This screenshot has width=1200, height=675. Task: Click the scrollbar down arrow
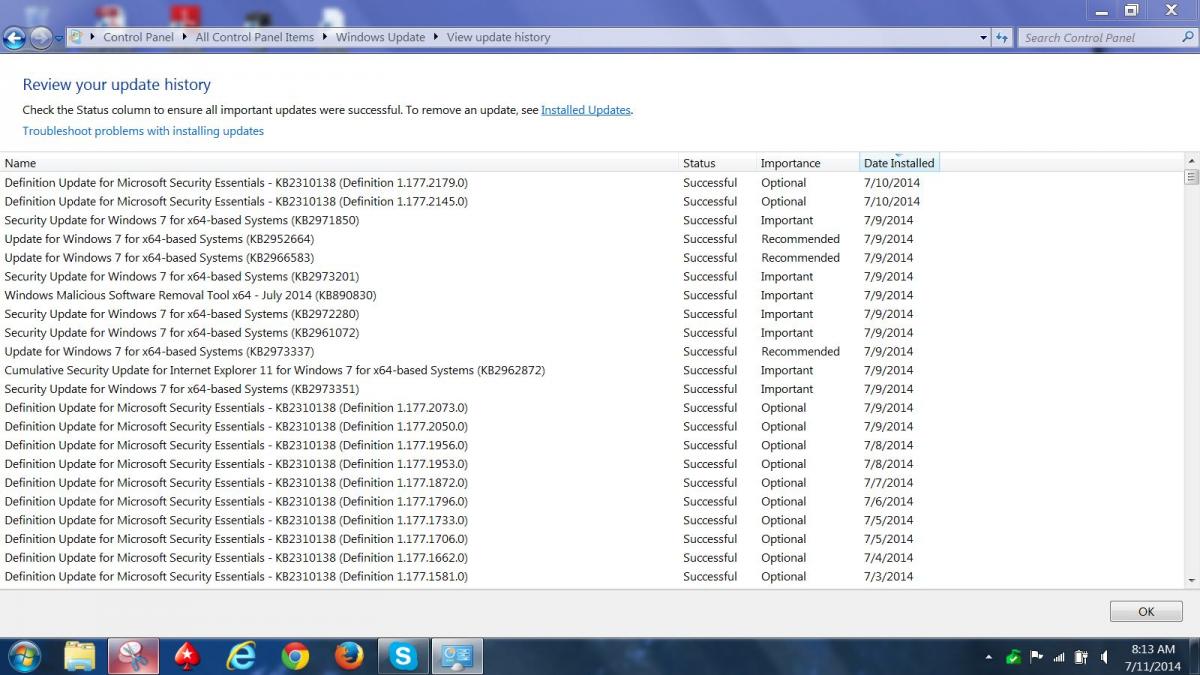click(x=1191, y=580)
